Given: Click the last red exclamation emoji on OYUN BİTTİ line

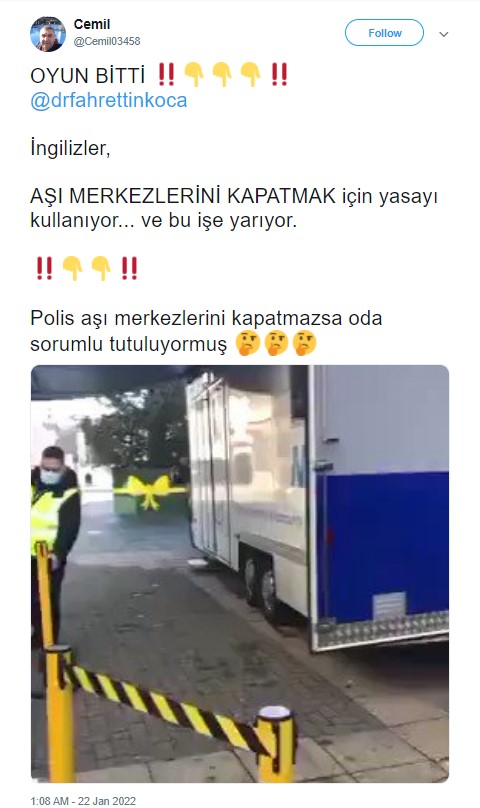Looking at the screenshot, I should coord(279,75).
